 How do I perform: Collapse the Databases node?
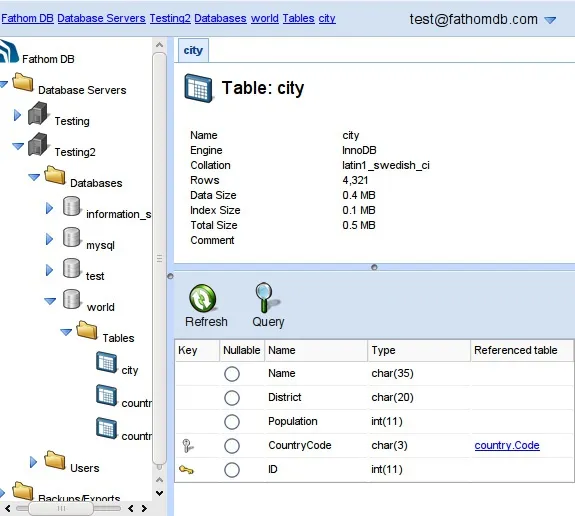point(34,177)
